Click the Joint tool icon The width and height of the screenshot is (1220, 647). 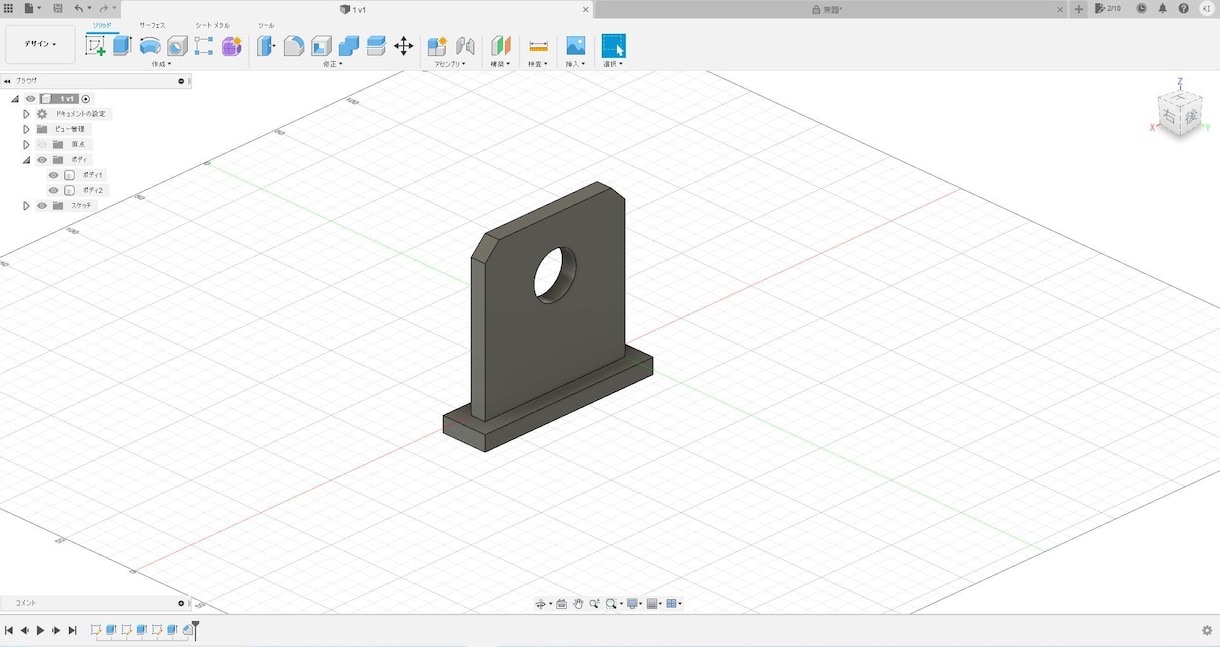(x=465, y=46)
